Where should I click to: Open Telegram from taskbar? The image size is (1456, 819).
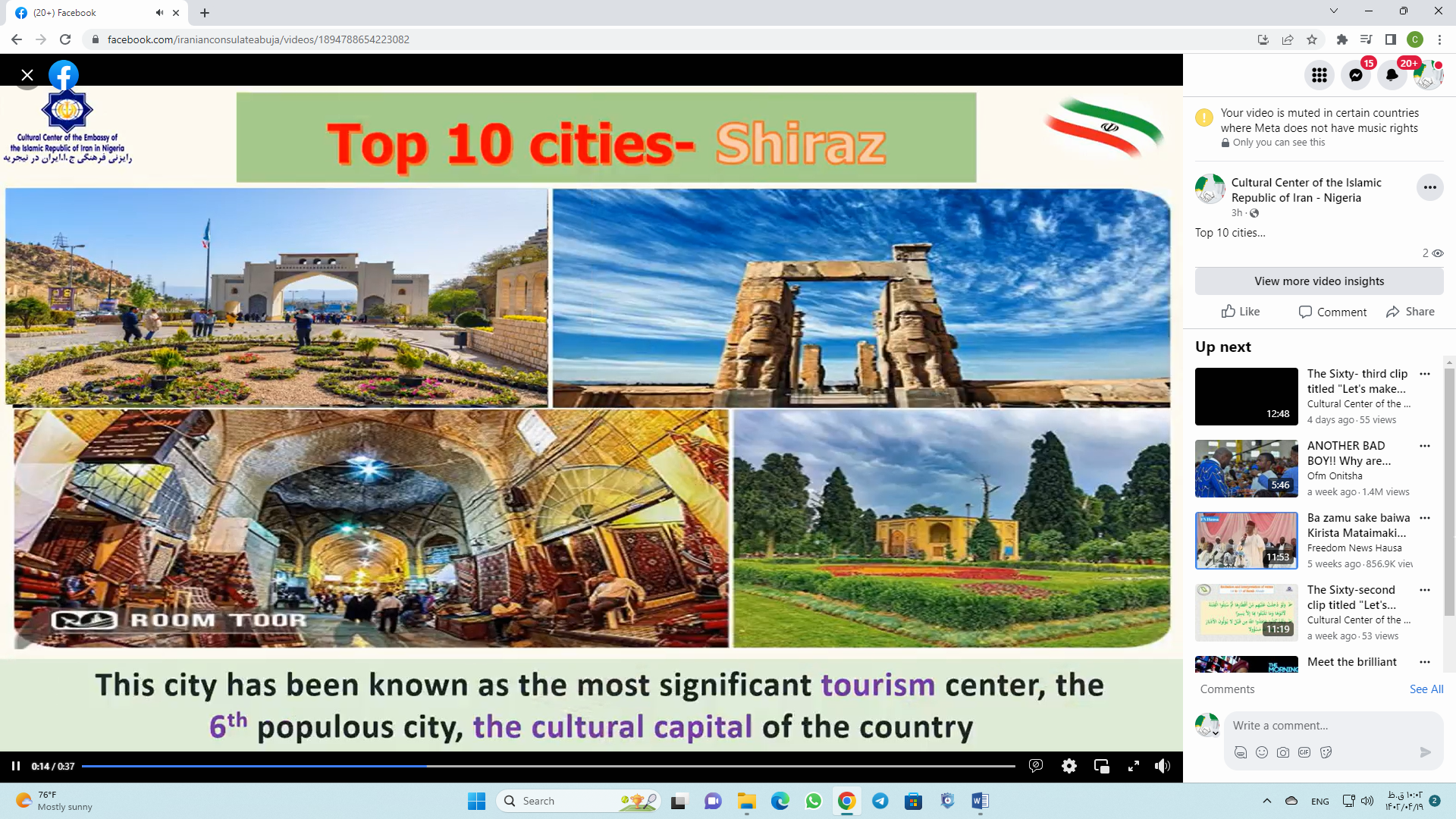click(880, 801)
